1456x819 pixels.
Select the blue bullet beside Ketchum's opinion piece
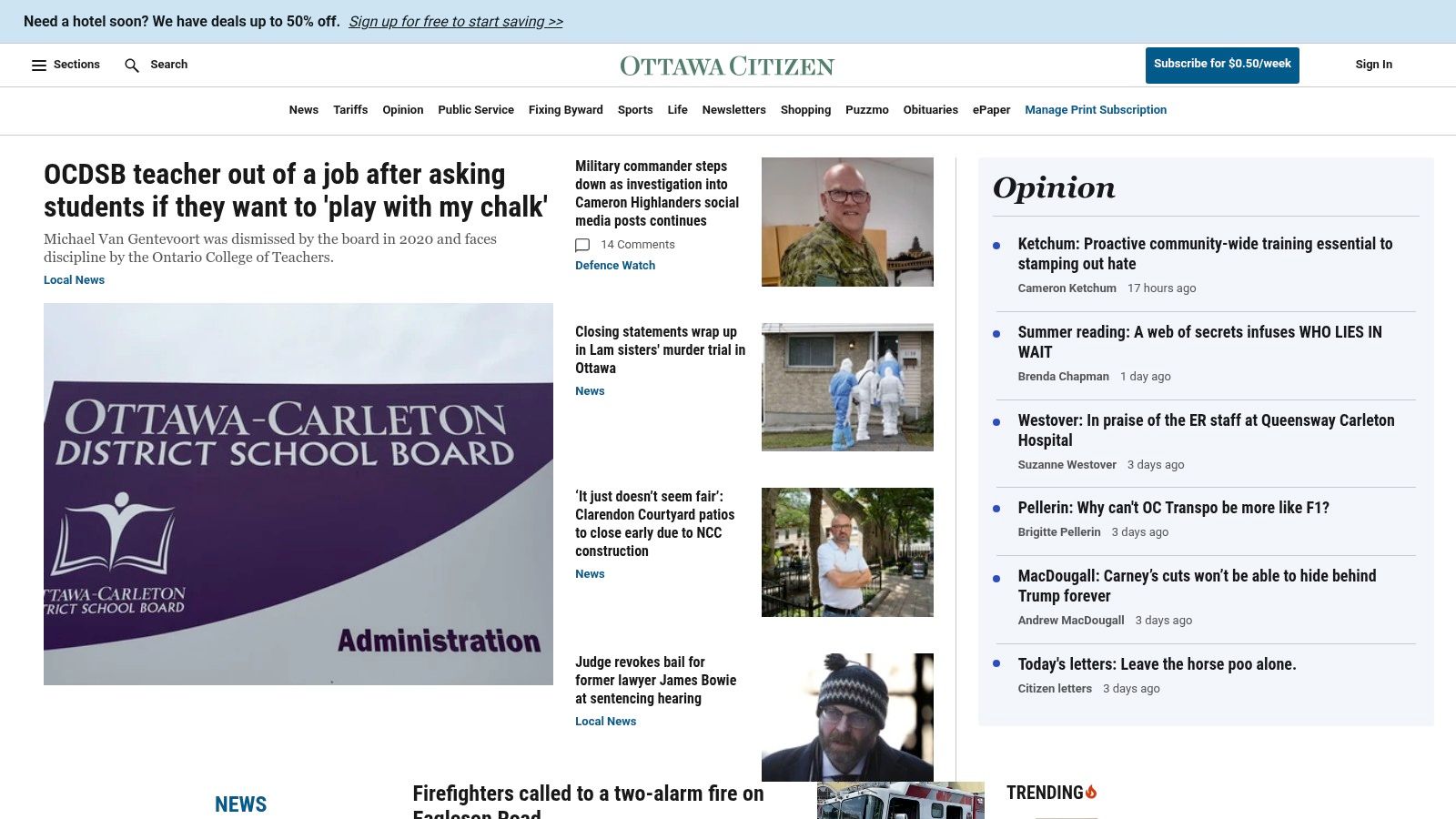click(998, 245)
